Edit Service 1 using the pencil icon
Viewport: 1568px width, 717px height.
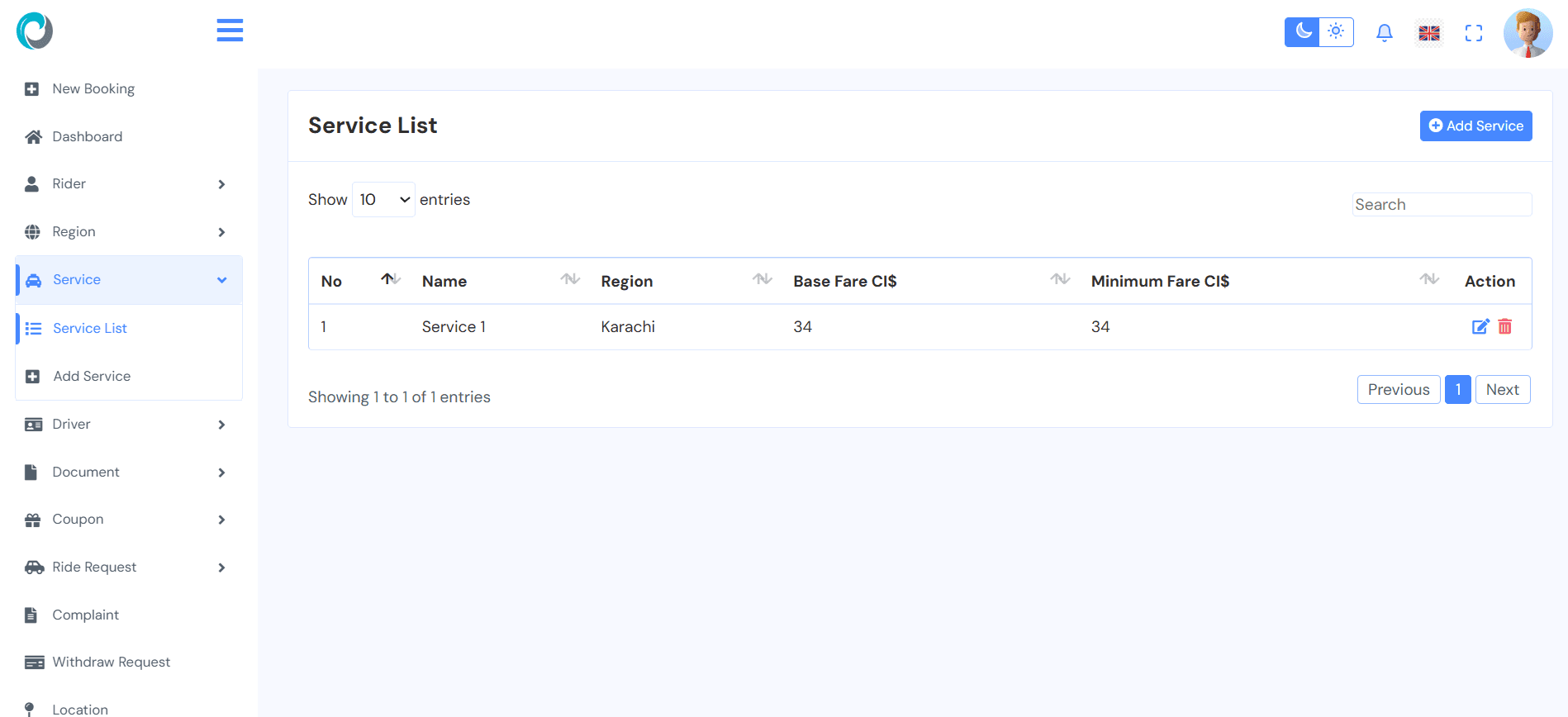[1480, 327]
